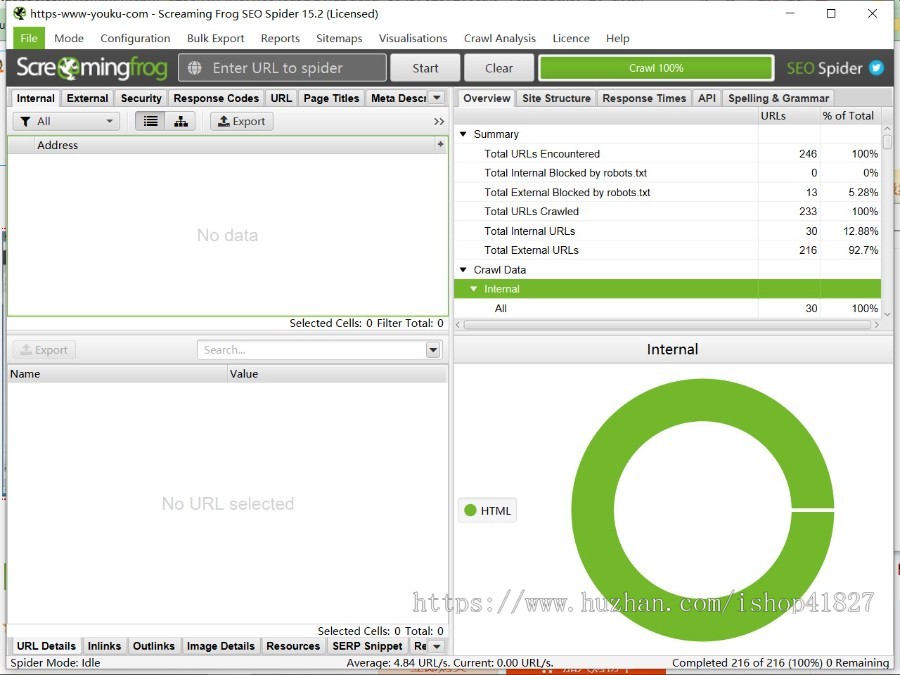Click the HTML legend green dot
This screenshot has width=900, height=675.
(470, 510)
